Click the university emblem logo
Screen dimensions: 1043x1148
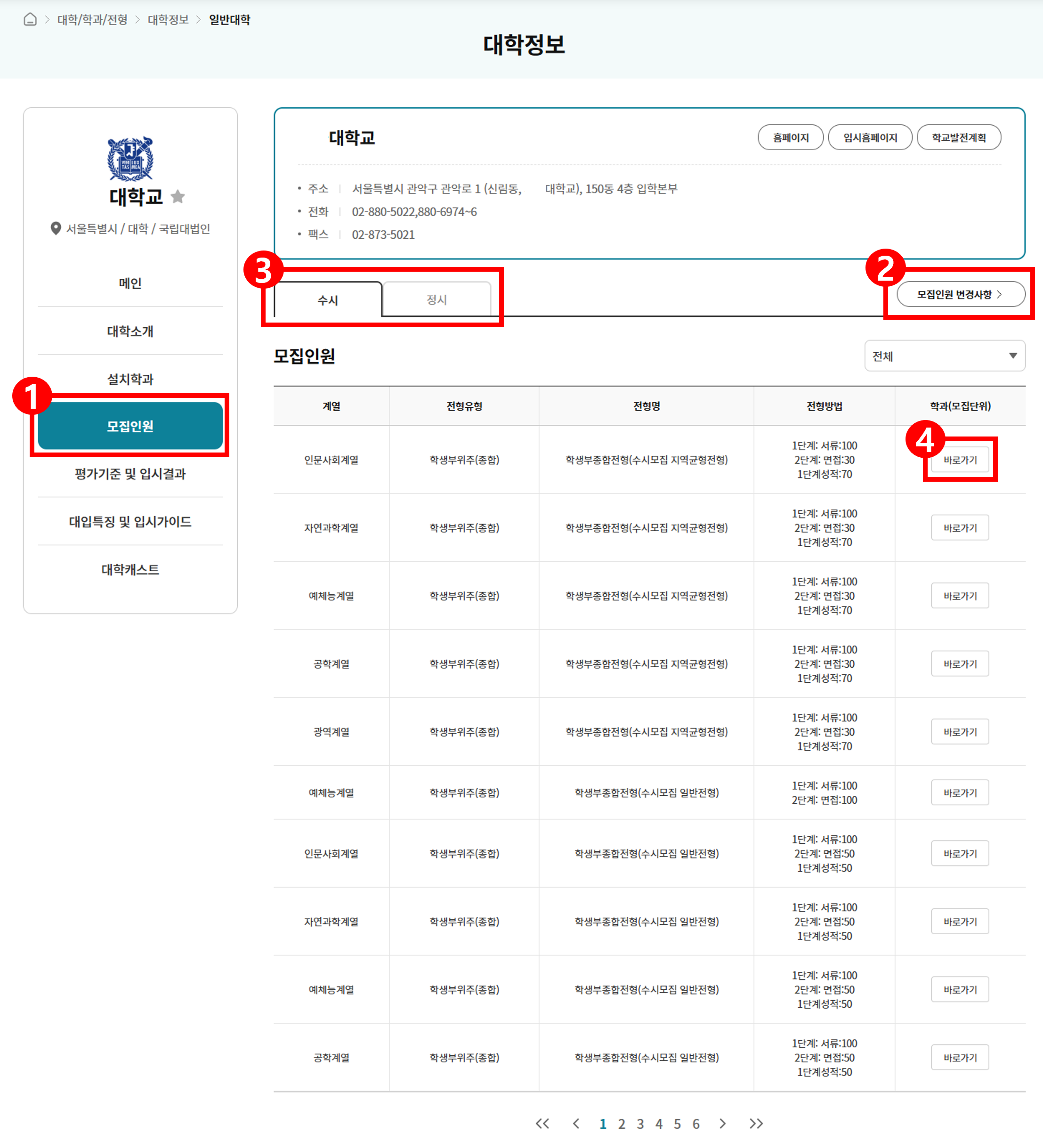[x=130, y=158]
